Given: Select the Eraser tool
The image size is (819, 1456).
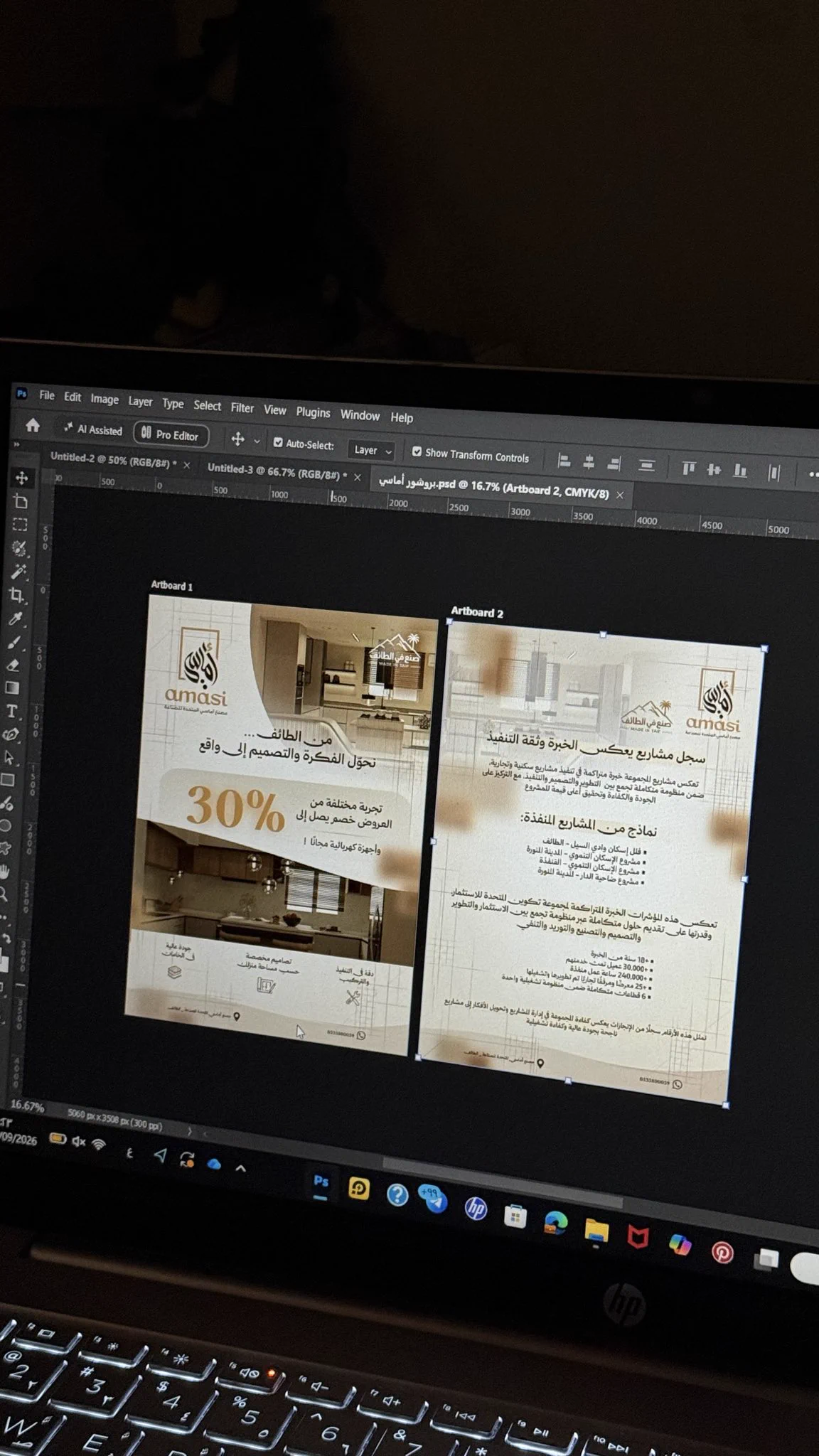Looking at the screenshot, I should [x=13, y=665].
